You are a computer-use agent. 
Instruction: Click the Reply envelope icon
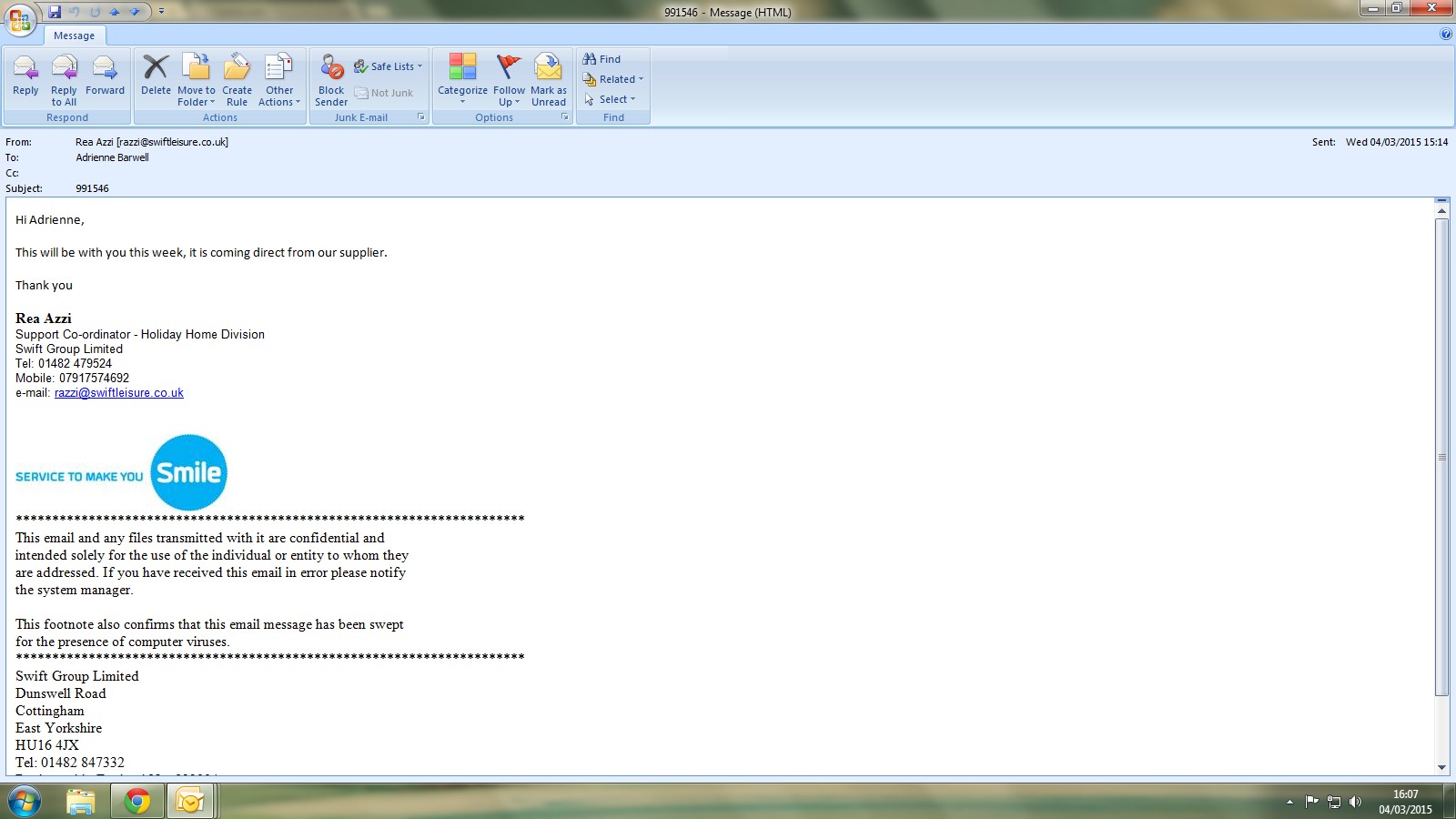[25, 68]
